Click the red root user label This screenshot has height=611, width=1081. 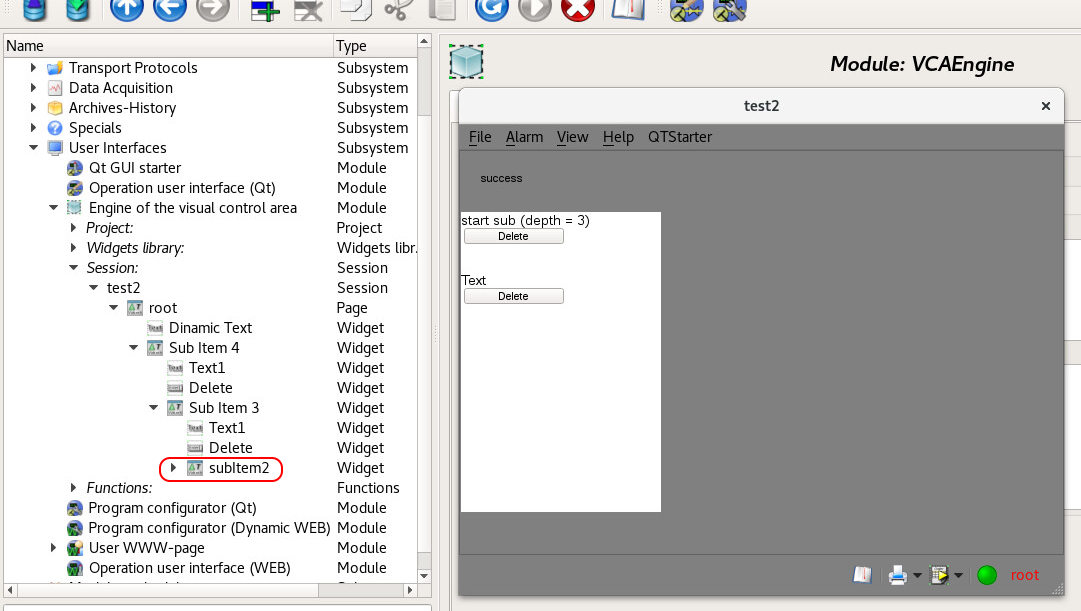pos(1024,575)
